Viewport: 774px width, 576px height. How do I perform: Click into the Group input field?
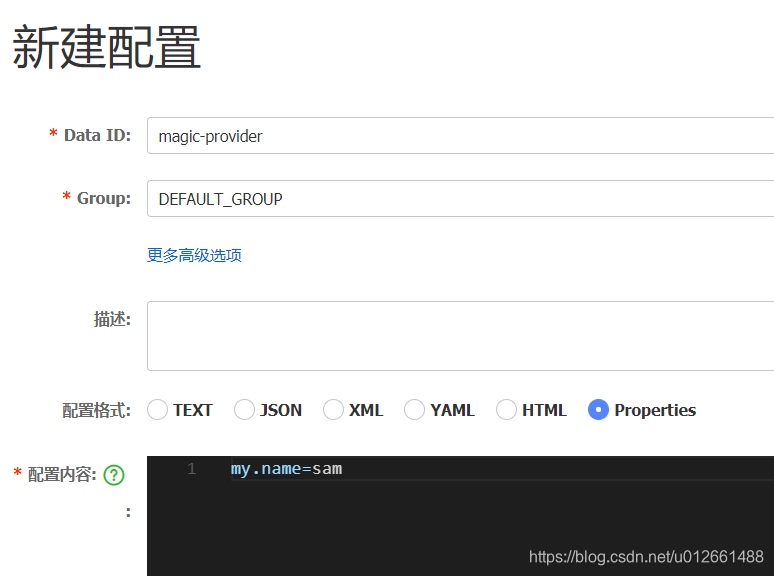click(461, 198)
